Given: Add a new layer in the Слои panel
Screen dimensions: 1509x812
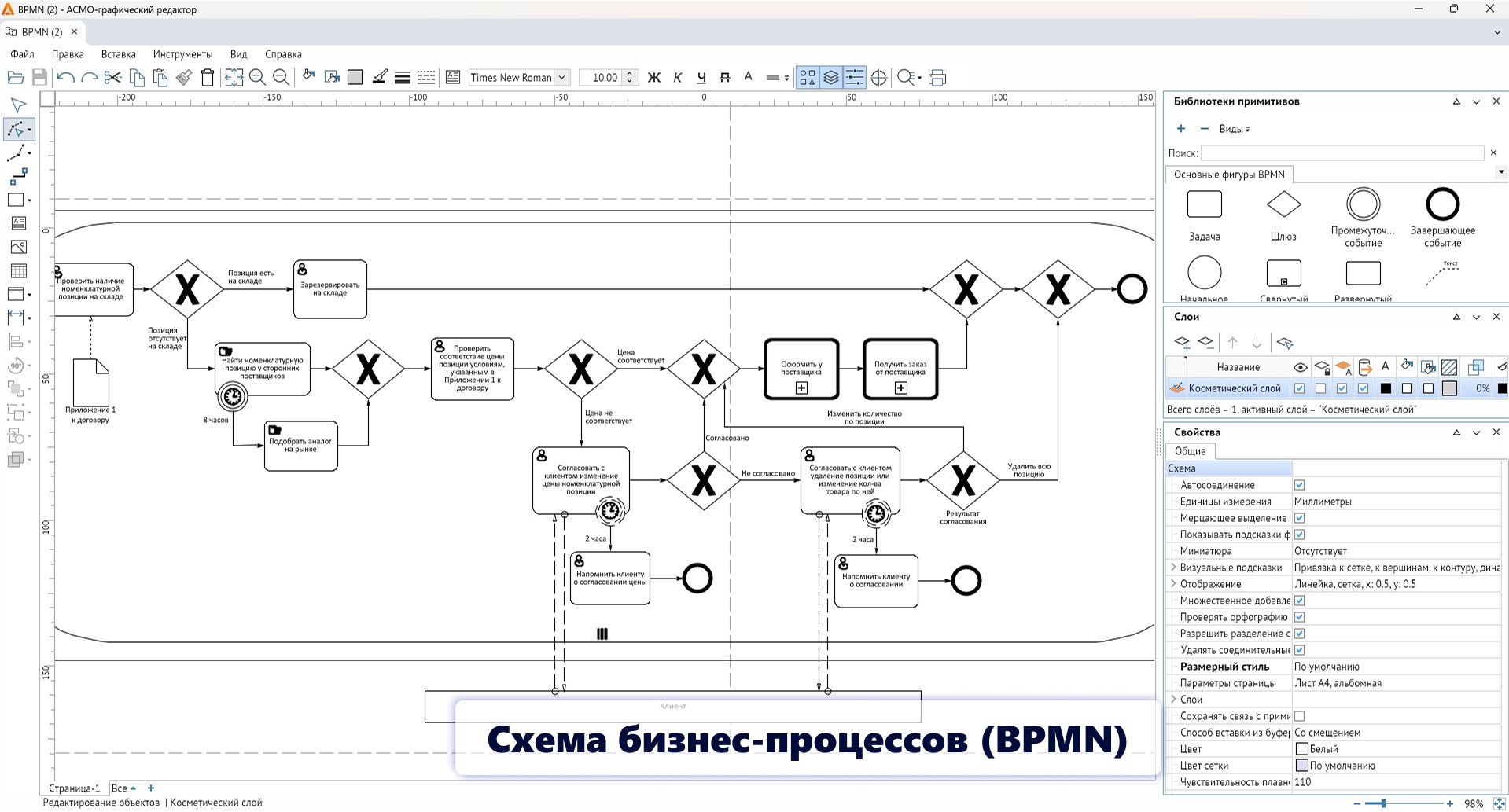Looking at the screenshot, I should pos(1182,343).
